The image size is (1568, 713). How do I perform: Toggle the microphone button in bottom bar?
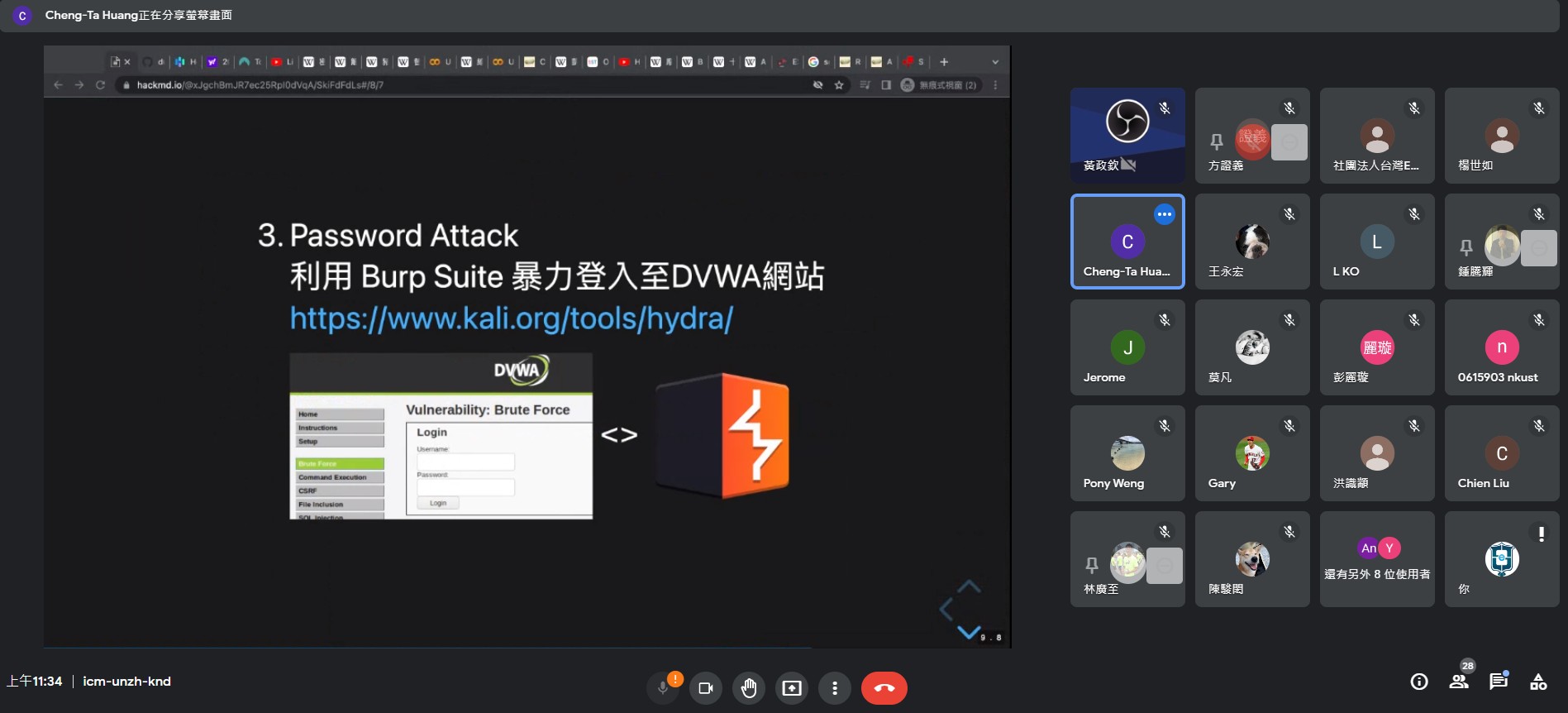click(663, 688)
